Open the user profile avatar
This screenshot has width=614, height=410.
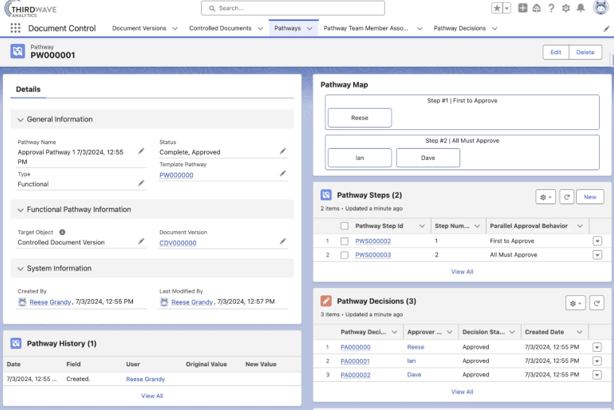click(600, 7)
